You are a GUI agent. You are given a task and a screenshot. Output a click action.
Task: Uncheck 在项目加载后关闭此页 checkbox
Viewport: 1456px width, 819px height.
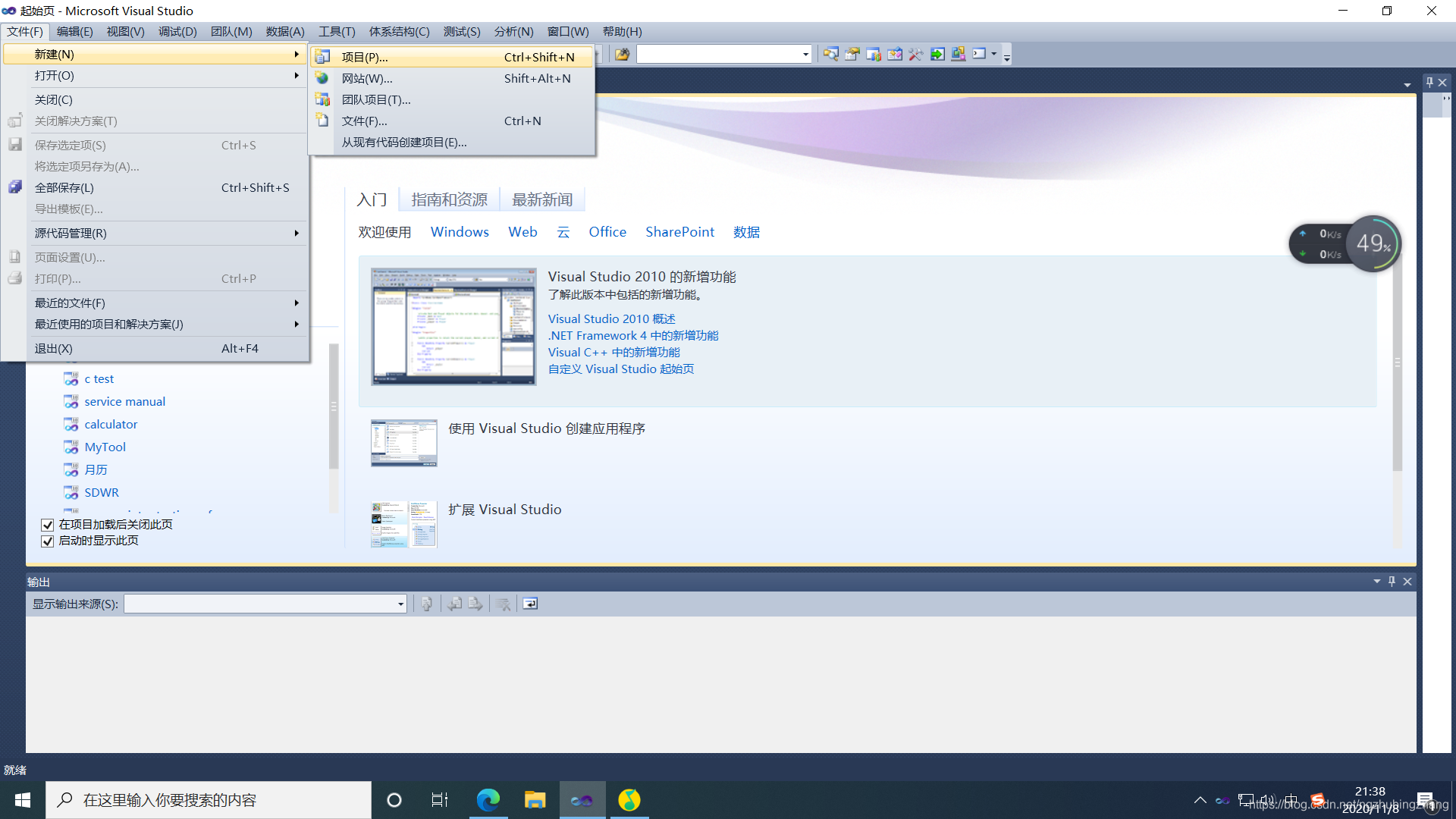(48, 525)
